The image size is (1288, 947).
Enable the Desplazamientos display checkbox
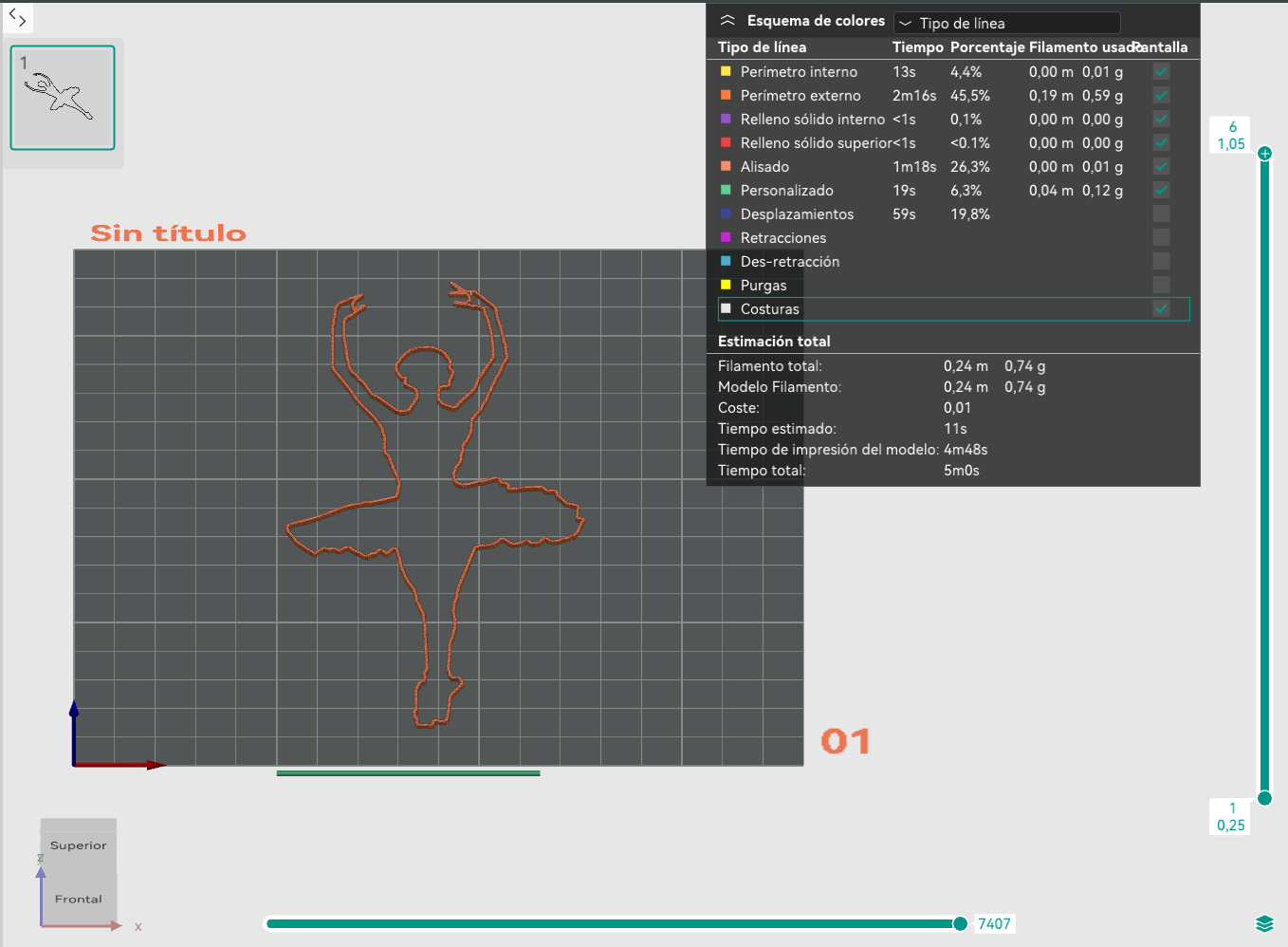tap(1161, 214)
